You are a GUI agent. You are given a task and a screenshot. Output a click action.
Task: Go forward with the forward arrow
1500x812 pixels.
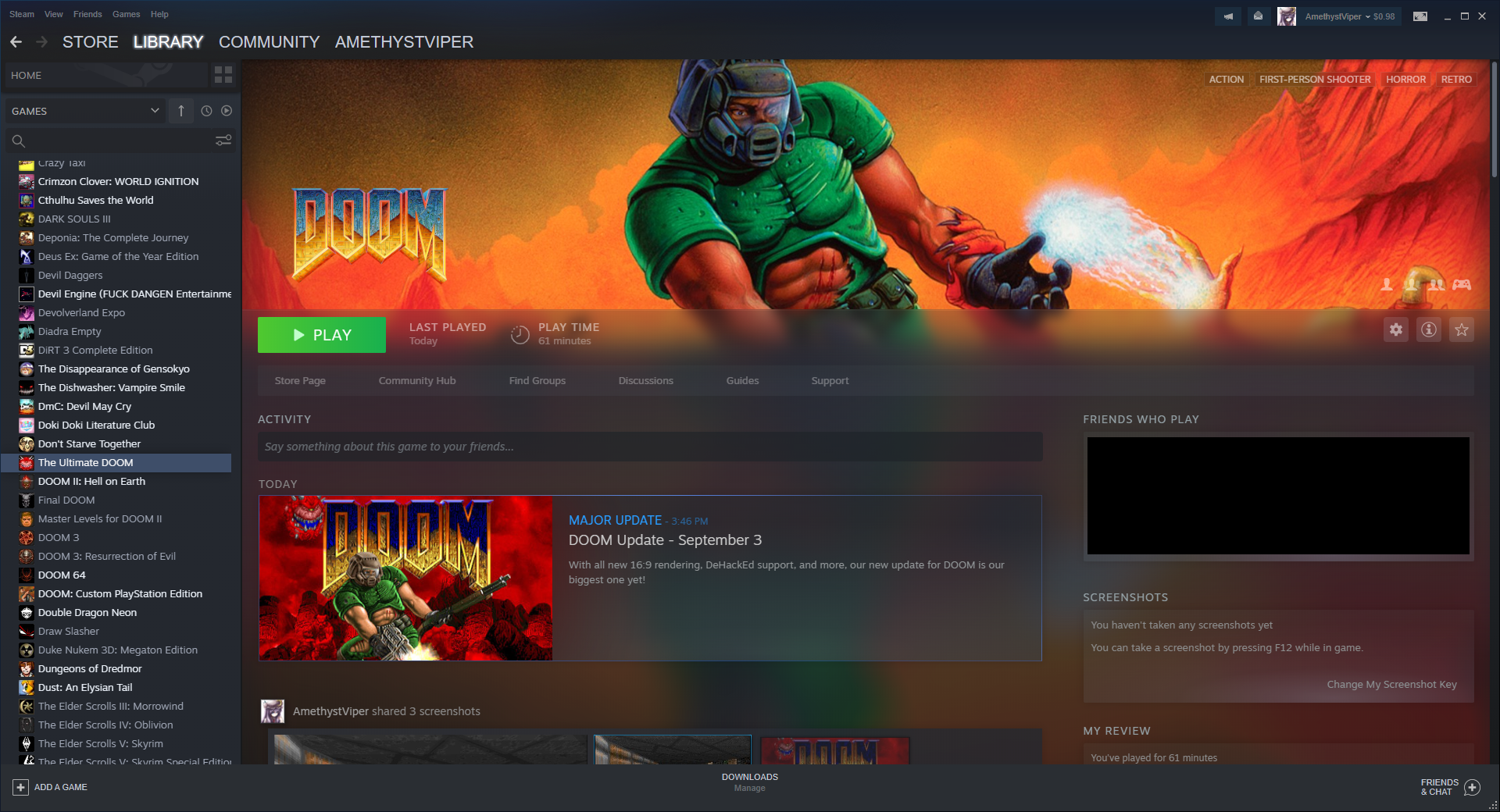point(42,42)
